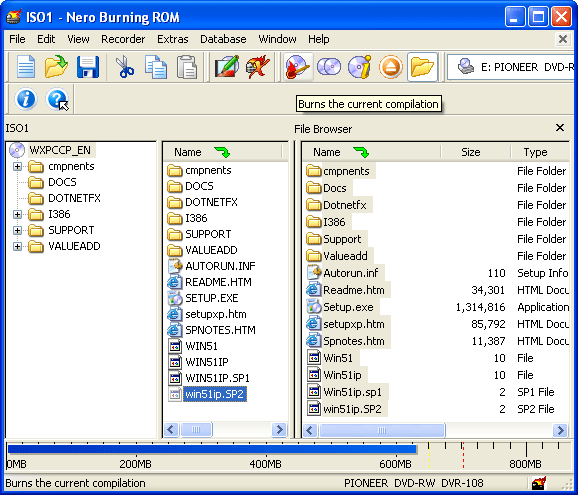Select SPNOTES.HTM in the compilation list
Screen dimensions: 578x495
tap(220, 330)
